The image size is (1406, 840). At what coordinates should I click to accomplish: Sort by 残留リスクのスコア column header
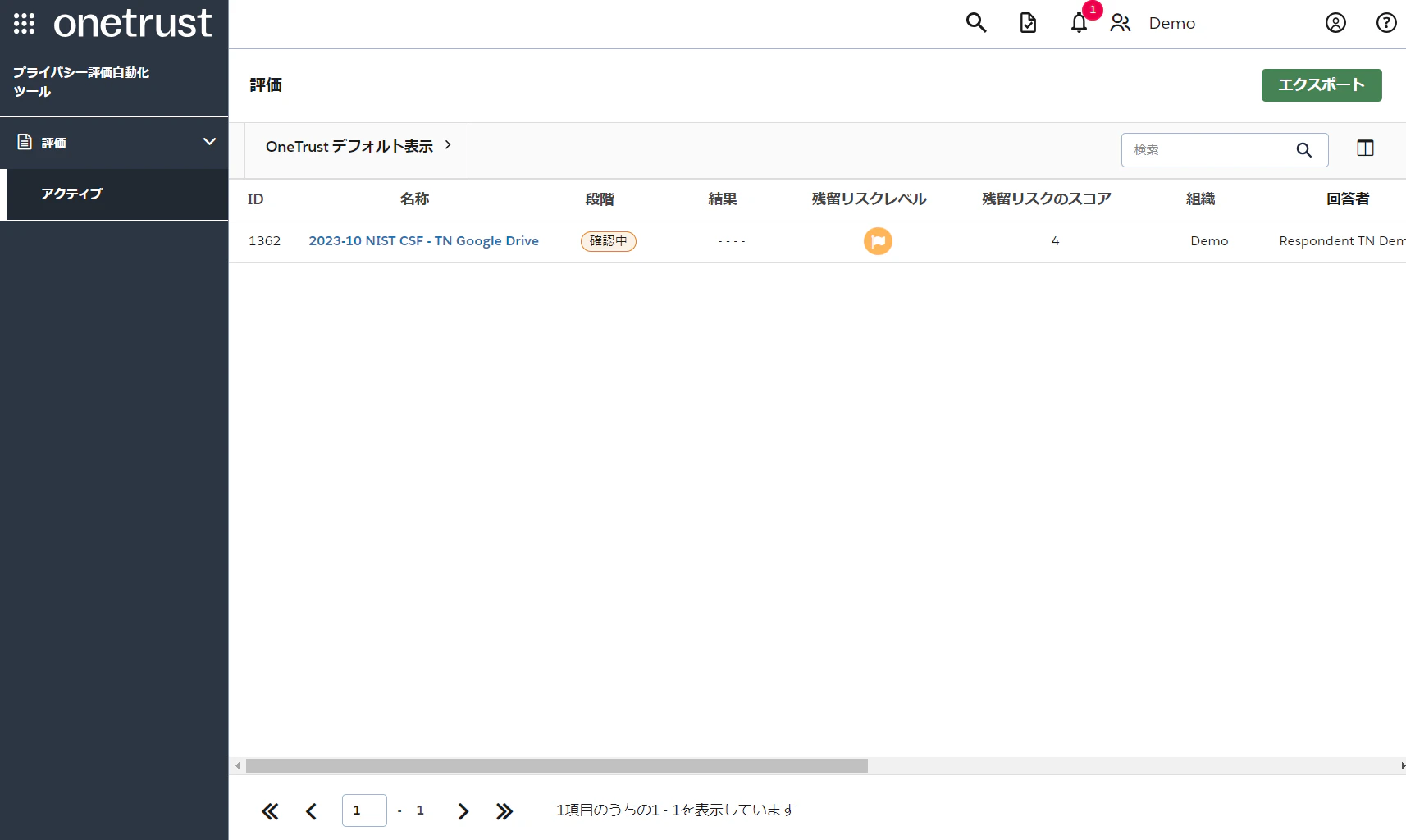(x=1047, y=199)
